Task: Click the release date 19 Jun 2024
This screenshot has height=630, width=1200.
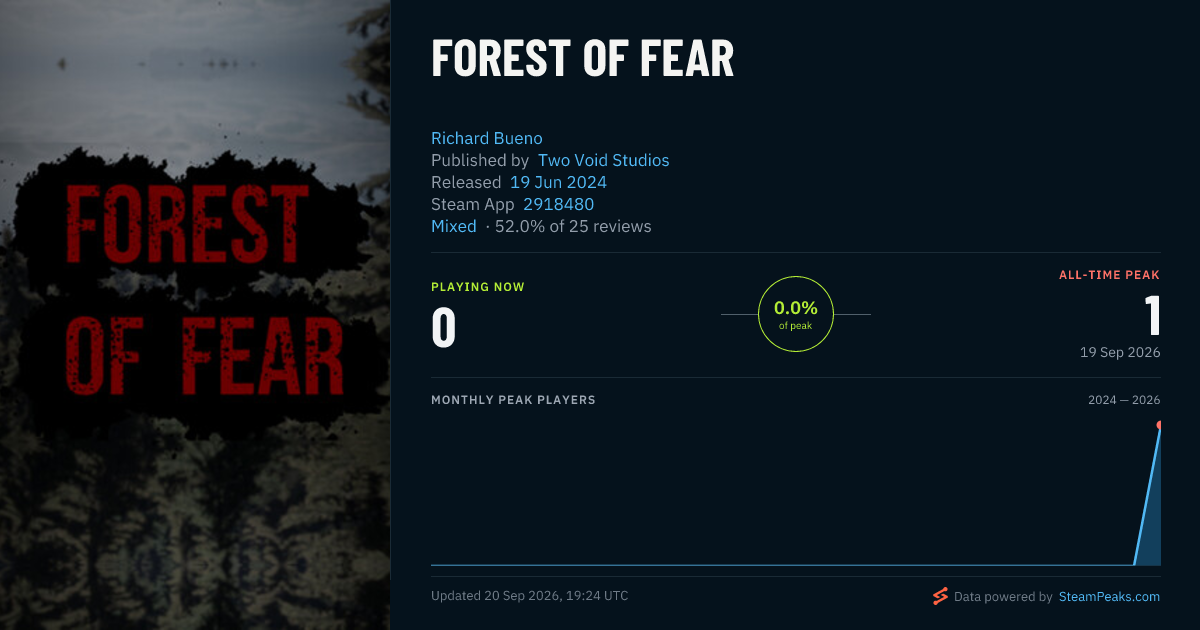Action: (558, 182)
